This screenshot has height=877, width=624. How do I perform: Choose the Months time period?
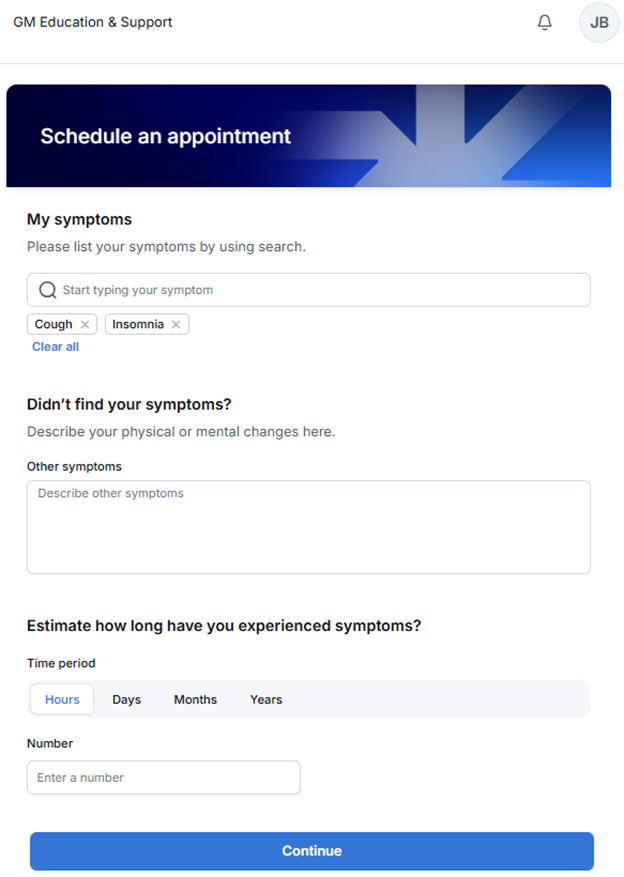(195, 699)
